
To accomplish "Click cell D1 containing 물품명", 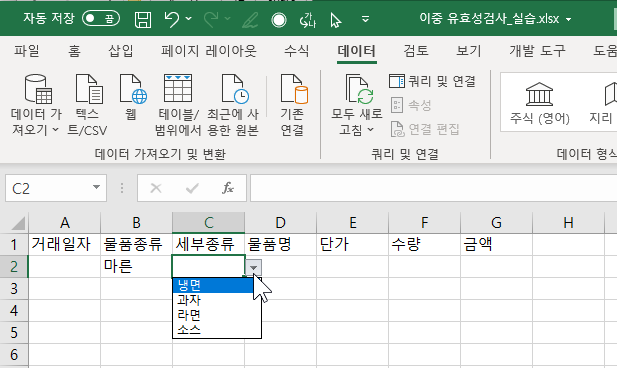I will [280, 244].
